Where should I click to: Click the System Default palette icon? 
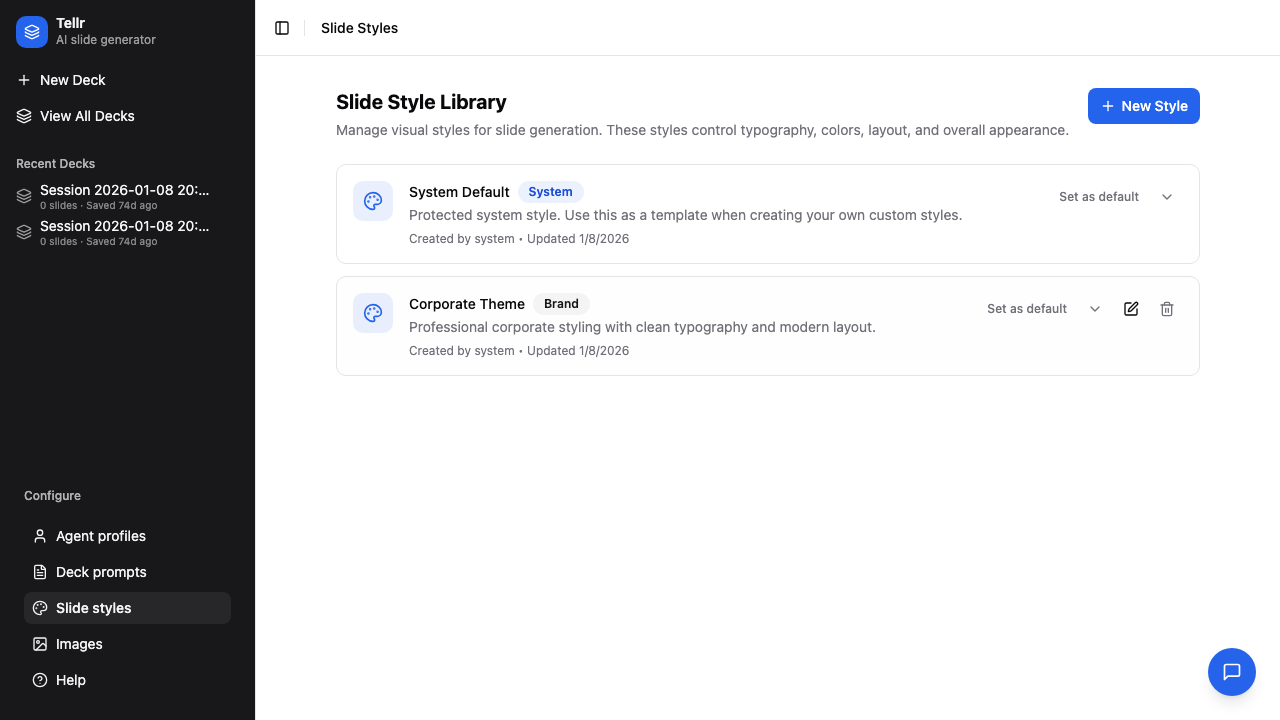point(373,201)
